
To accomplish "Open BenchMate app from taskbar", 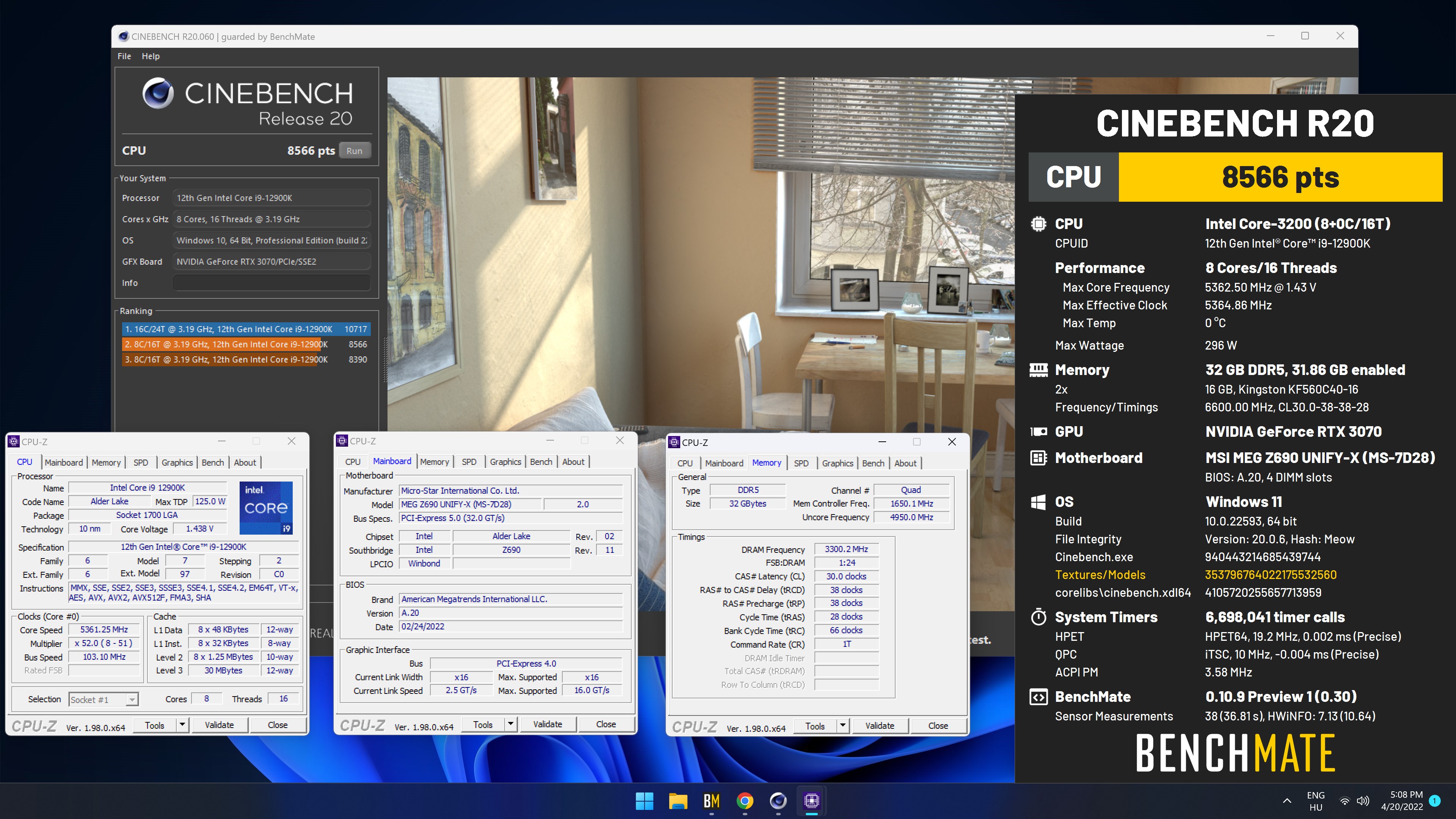I will click(x=711, y=800).
